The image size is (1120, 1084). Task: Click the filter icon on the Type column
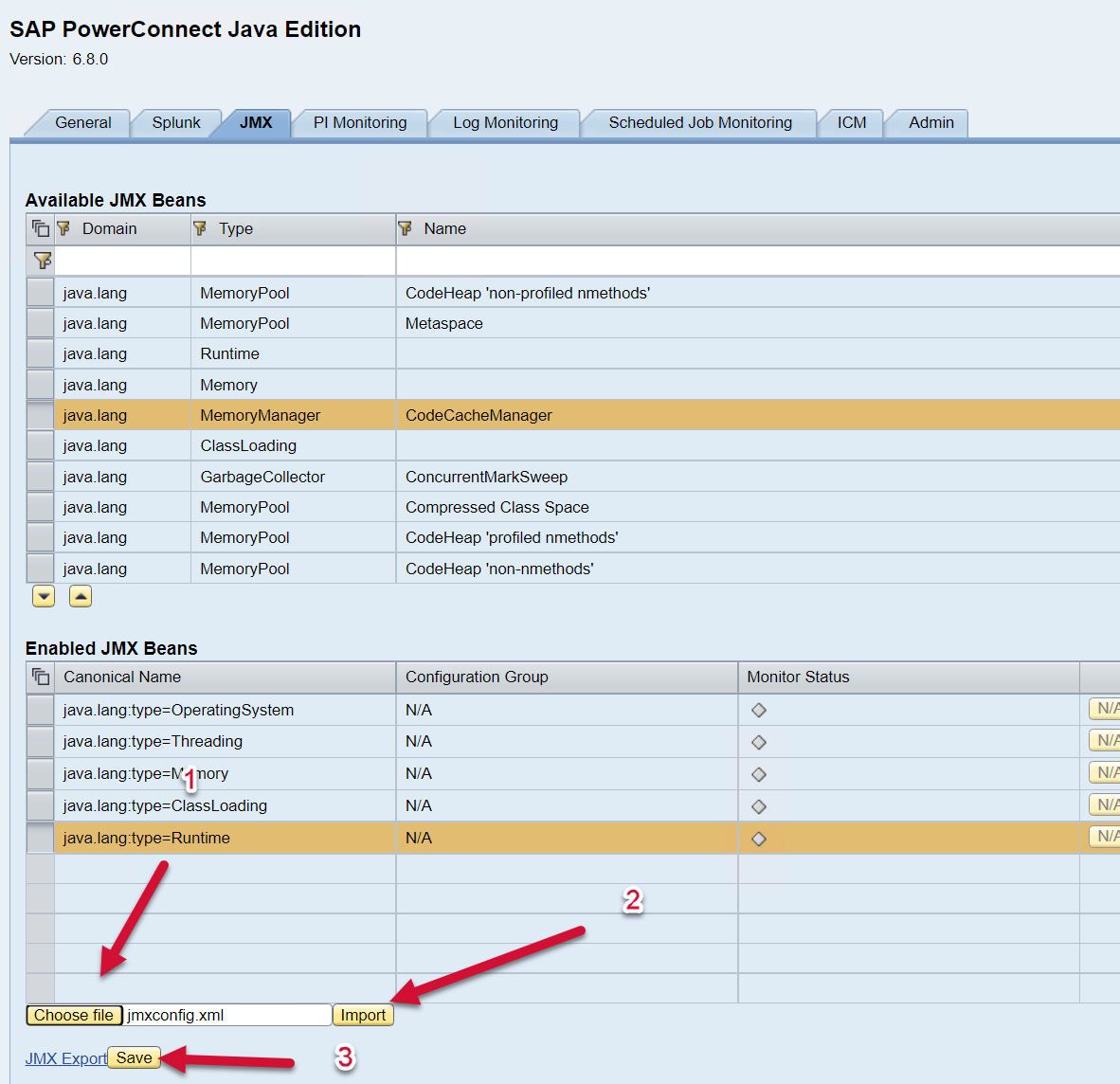(200, 228)
